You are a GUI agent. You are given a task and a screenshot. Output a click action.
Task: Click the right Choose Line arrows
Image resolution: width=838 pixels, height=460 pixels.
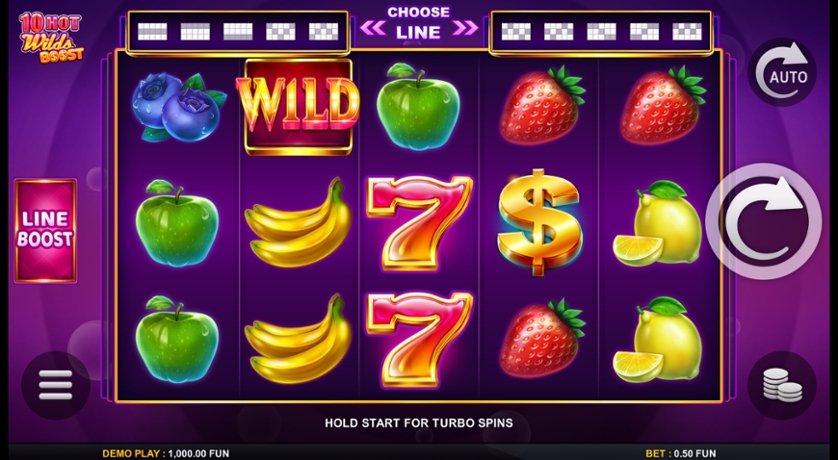464,28
